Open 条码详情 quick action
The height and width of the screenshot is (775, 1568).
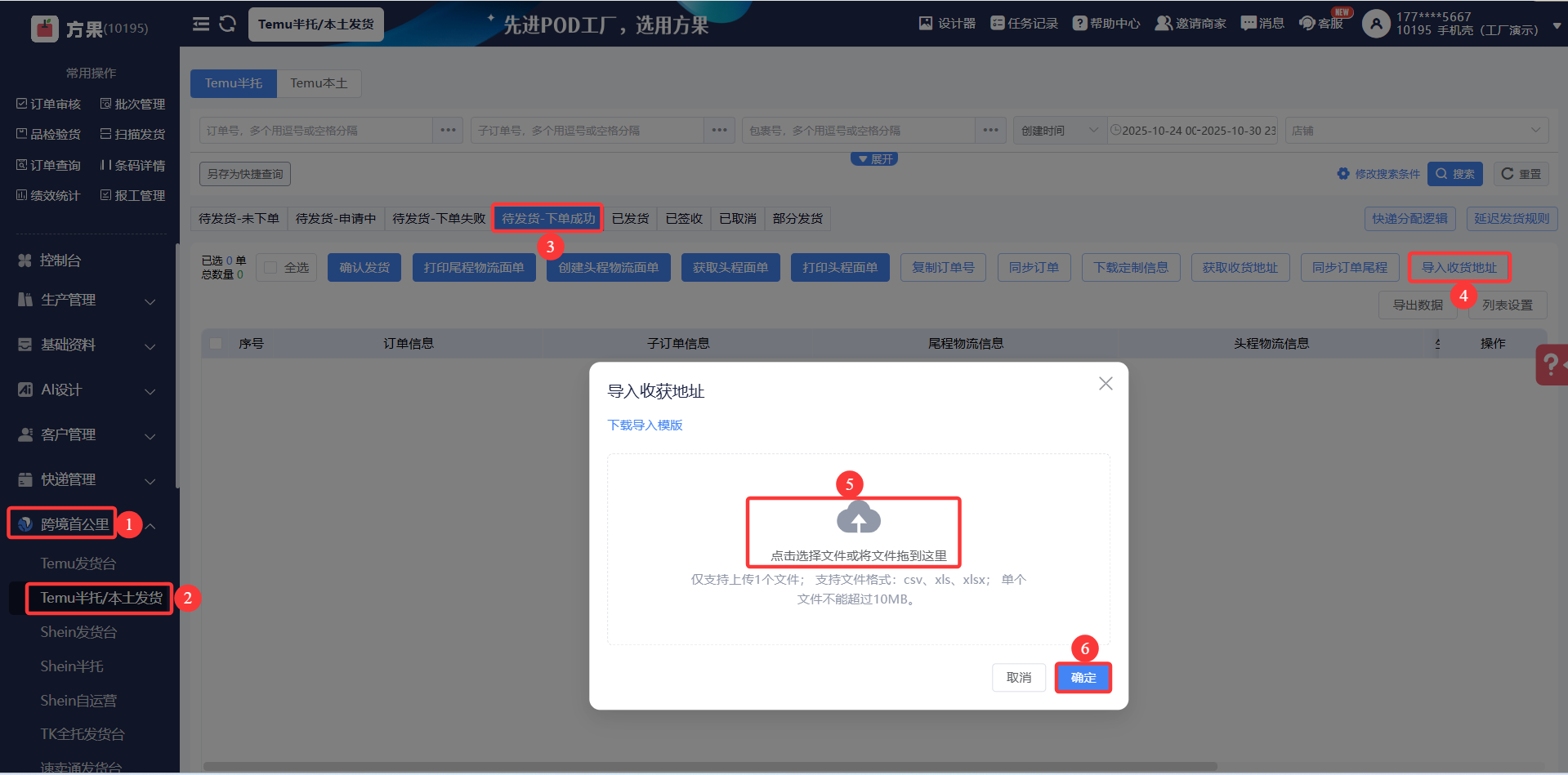coord(132,165)
